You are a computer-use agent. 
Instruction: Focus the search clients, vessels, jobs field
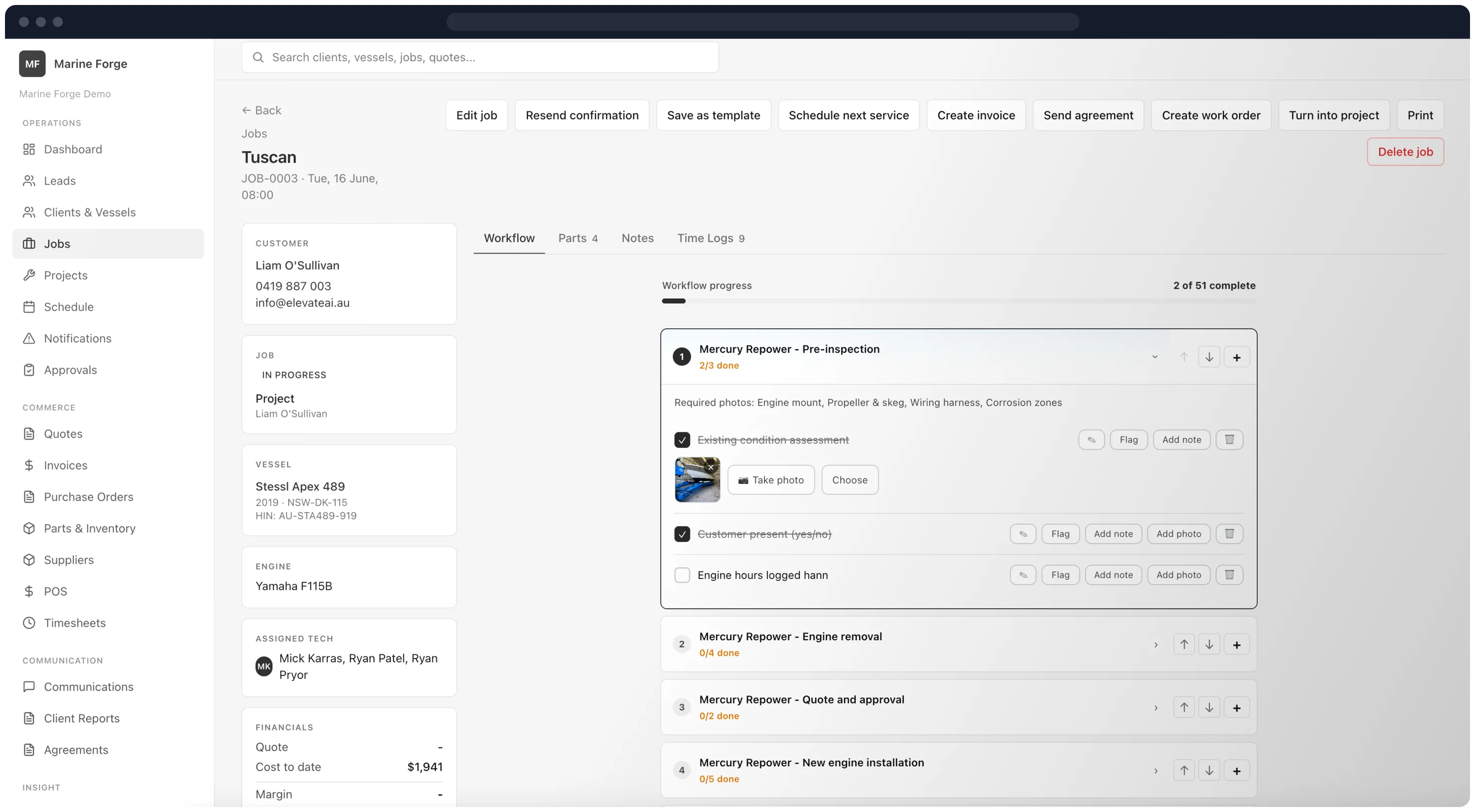click(x=480, y=57)
